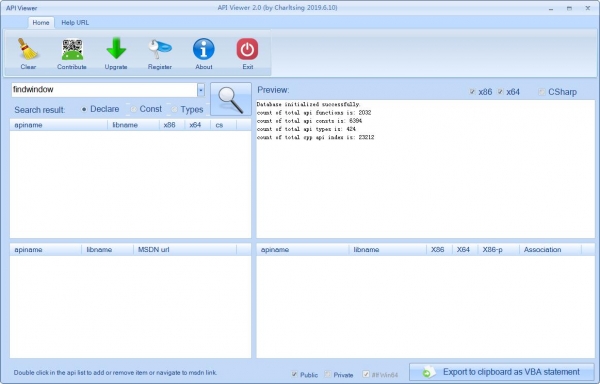Click the Clear broom icon
The image size is (600, 384).
point(28,49)
